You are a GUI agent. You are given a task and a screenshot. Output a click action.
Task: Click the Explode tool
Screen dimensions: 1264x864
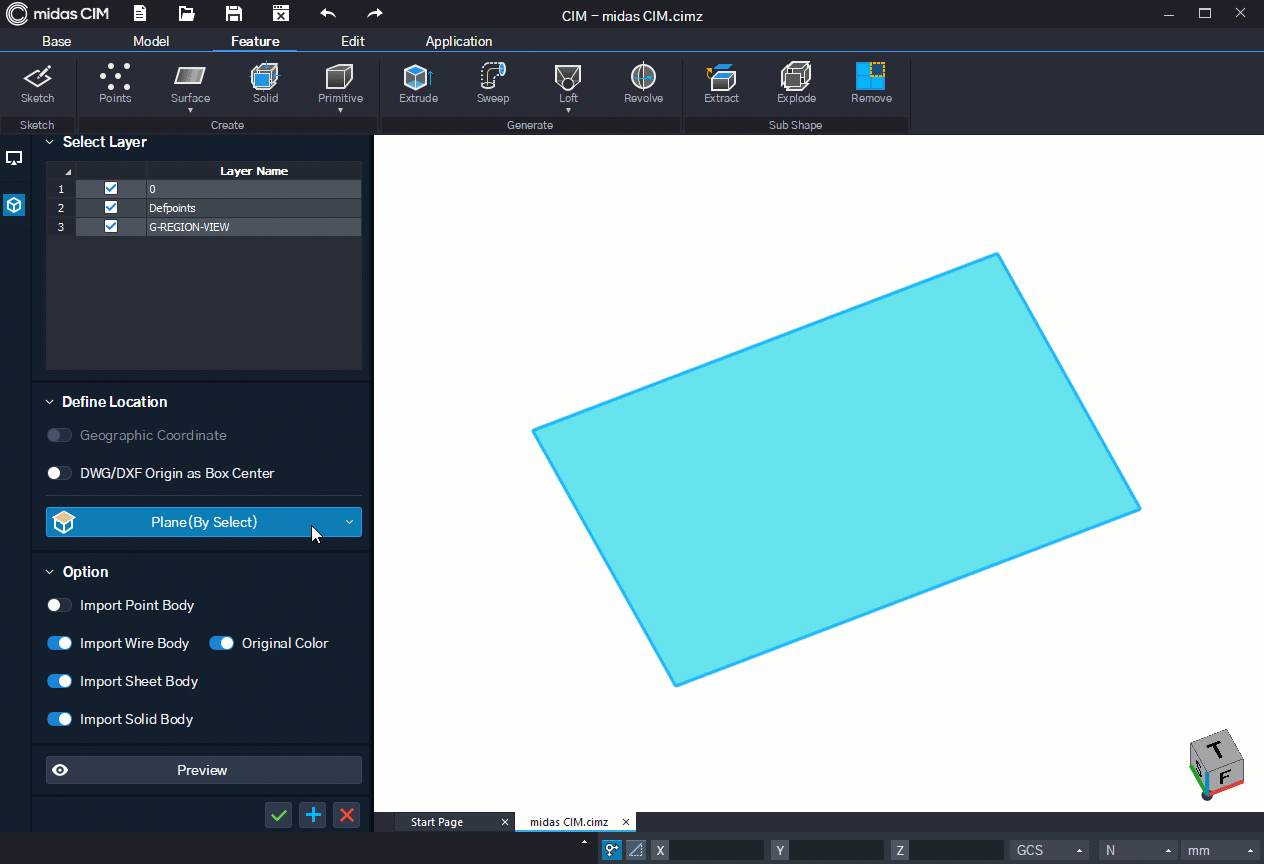pos(796,84)
